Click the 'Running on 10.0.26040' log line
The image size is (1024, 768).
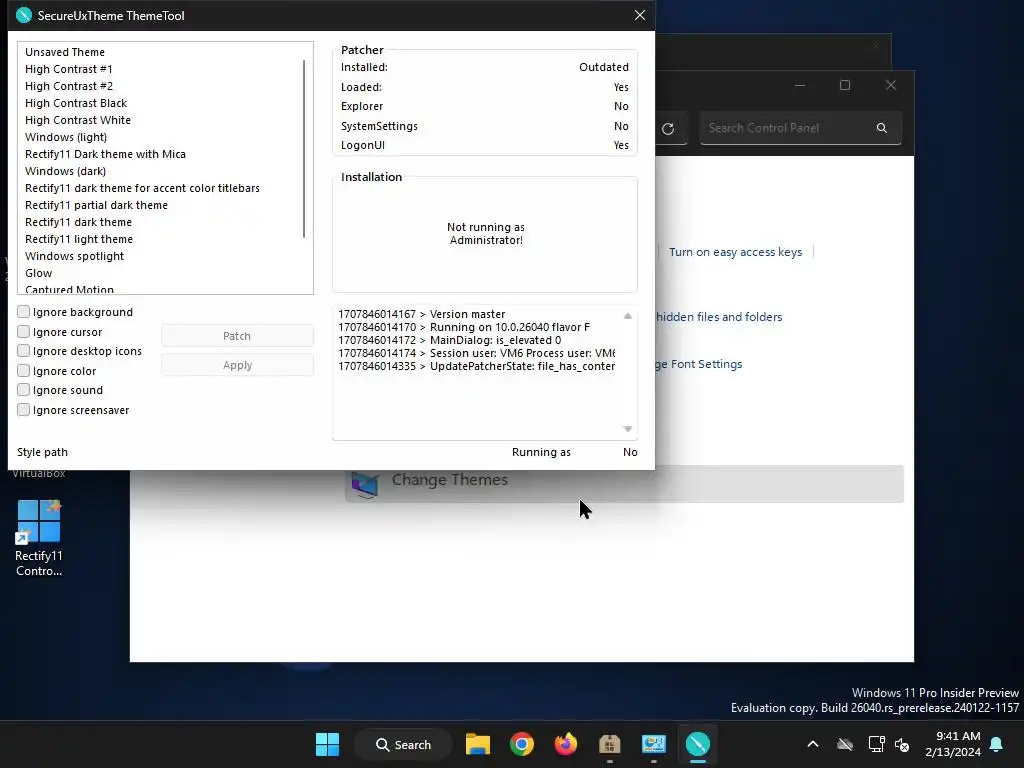point(464,327)
